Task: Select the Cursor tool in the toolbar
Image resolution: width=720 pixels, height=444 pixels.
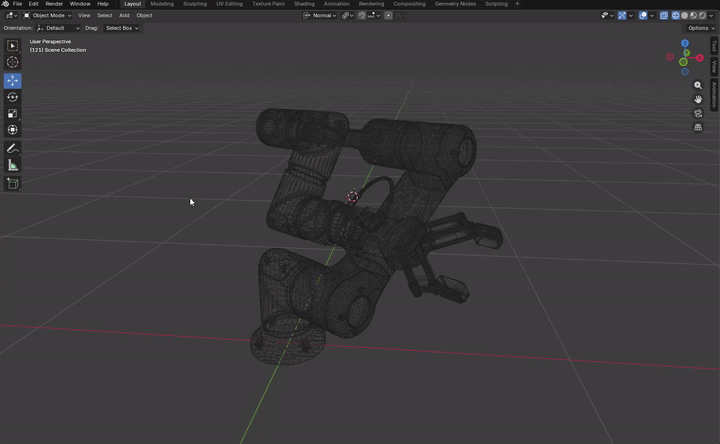Action: coord(12,62)
